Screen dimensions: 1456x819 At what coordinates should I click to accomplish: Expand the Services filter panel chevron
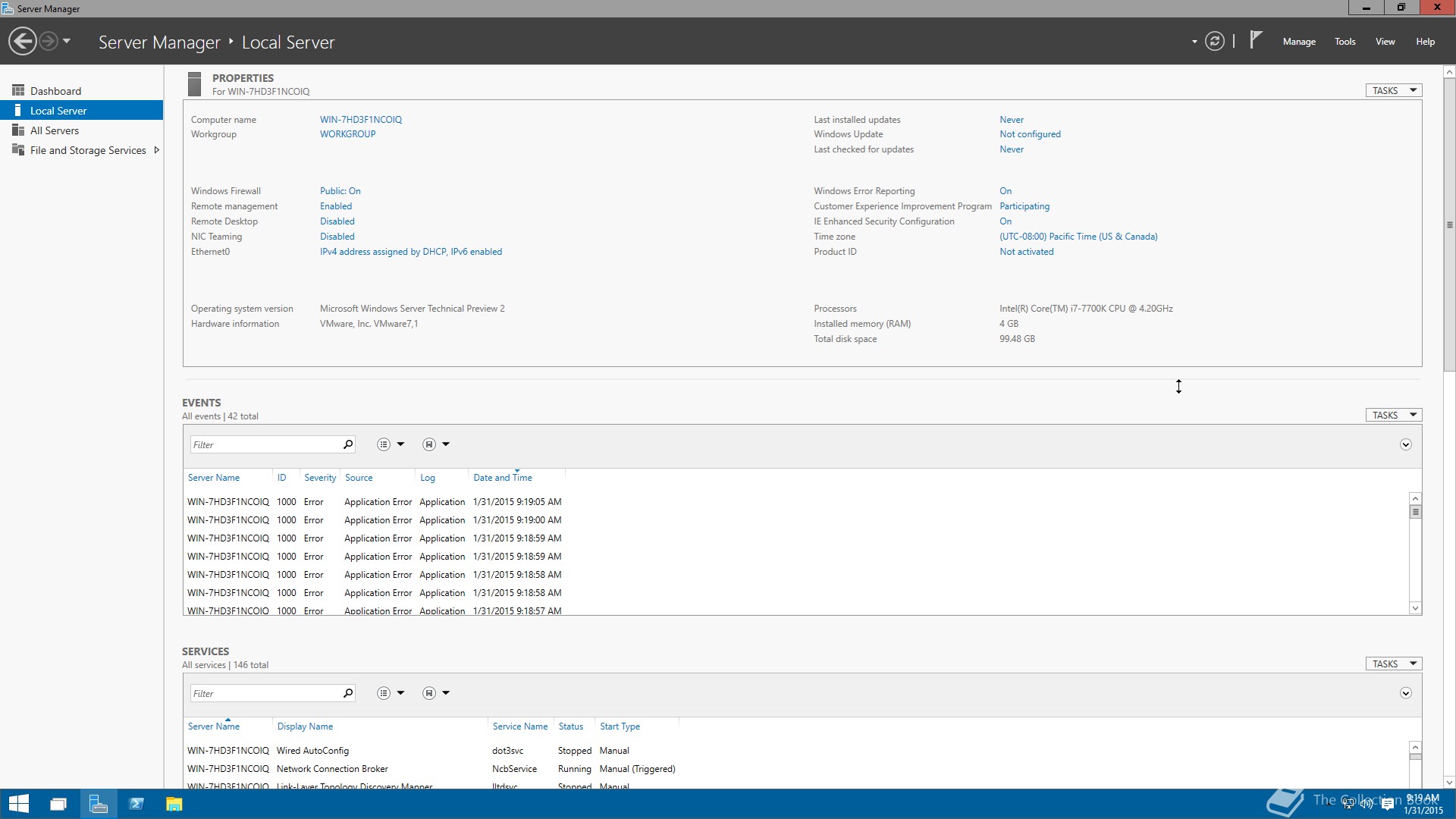click(x=1405, y=693)
